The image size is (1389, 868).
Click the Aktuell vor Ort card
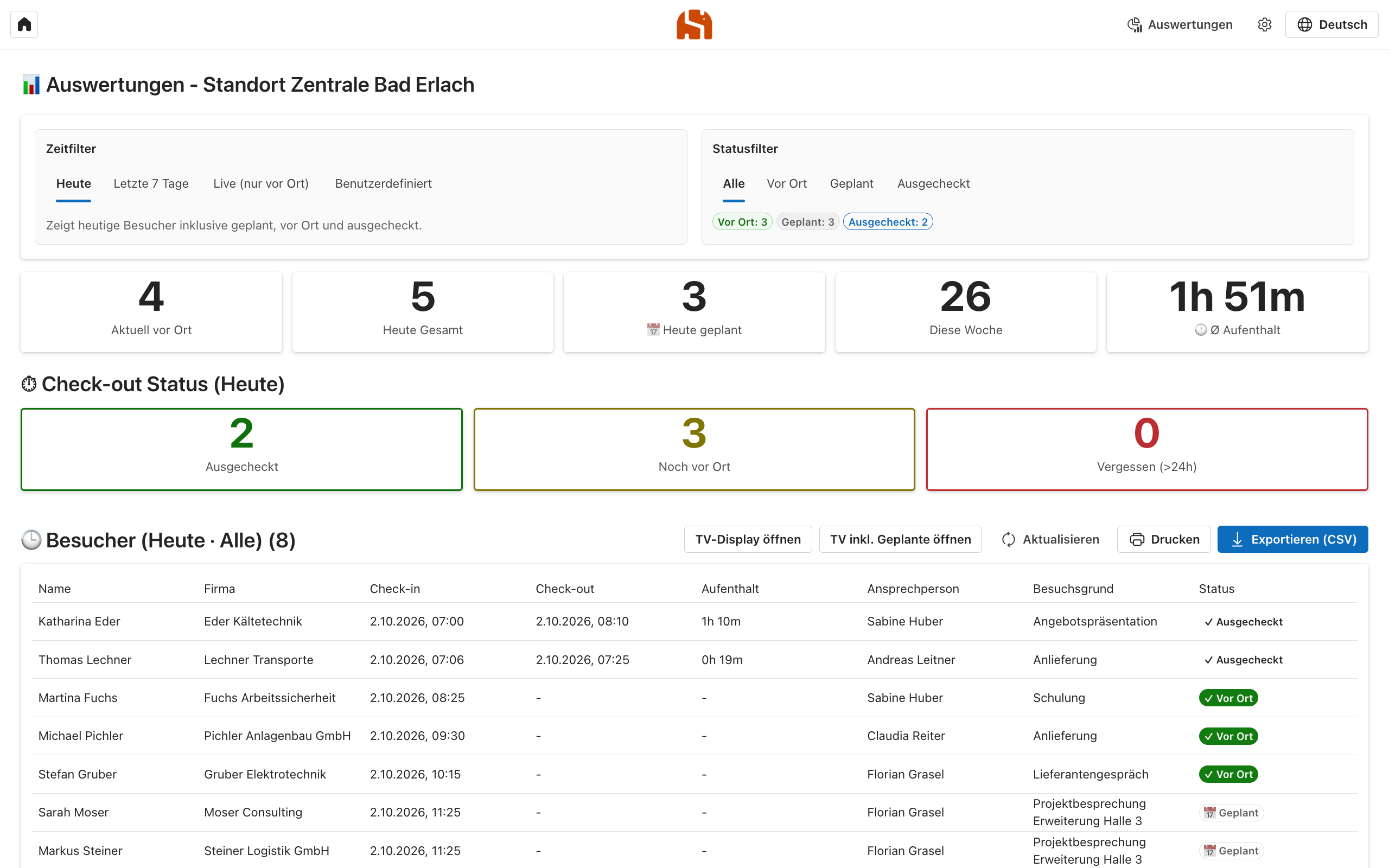tap(151, 312)
